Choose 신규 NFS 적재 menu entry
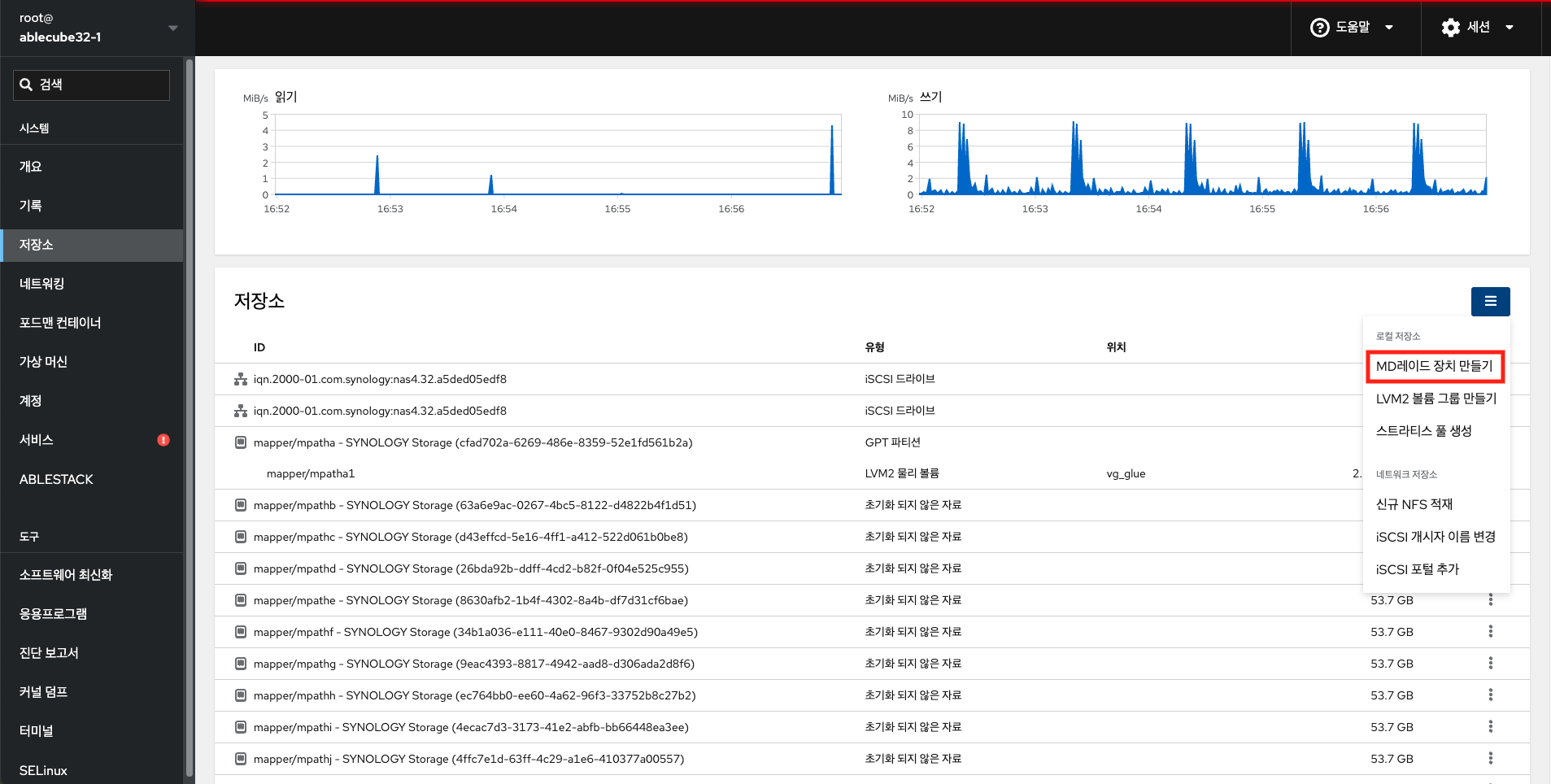The height and width of the screenshot is (784, 1551). (x=1414, y=504)
